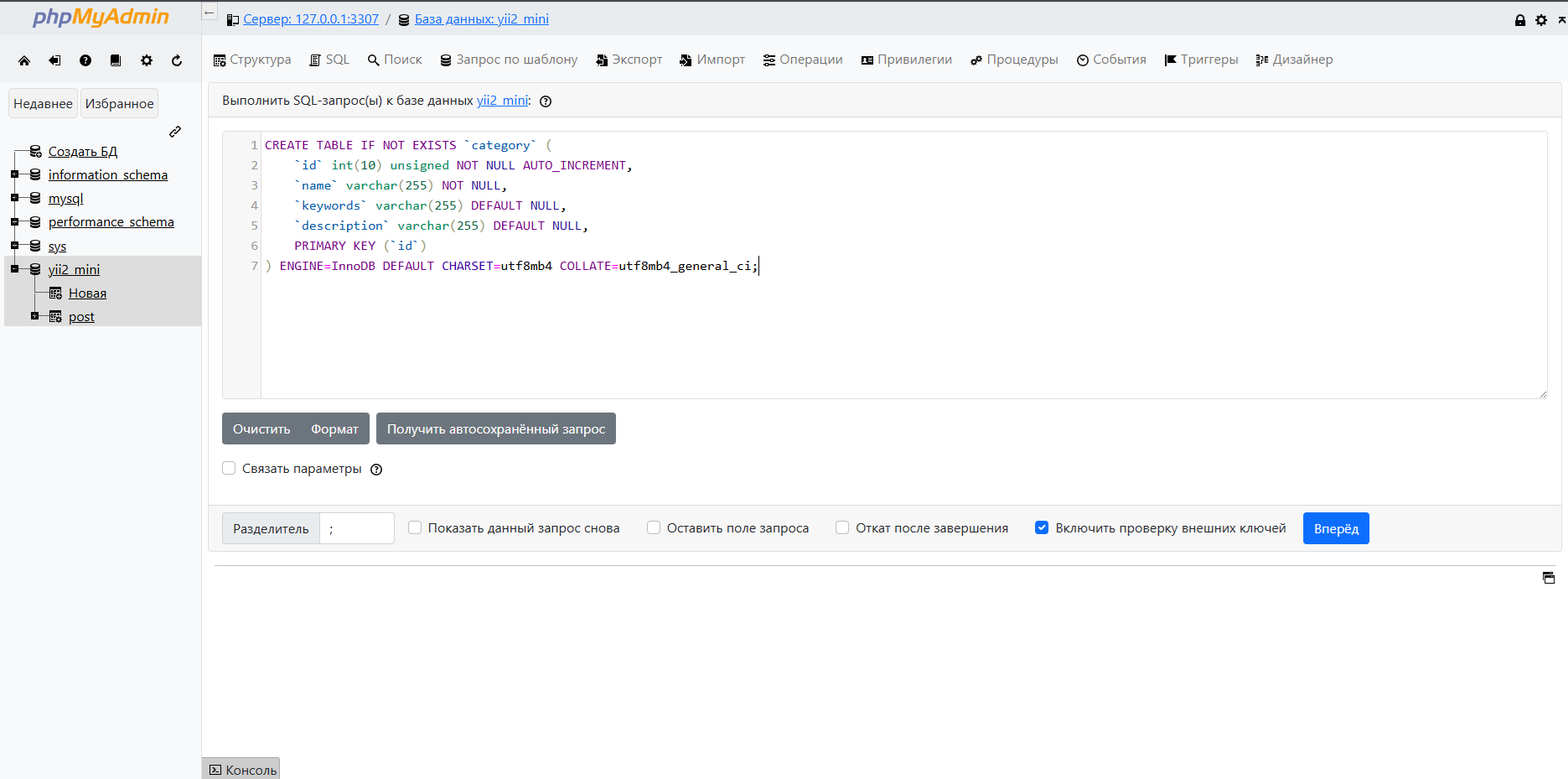
Task: Collapse navigation panel with the arrow icon
Action: pos(210,13)
